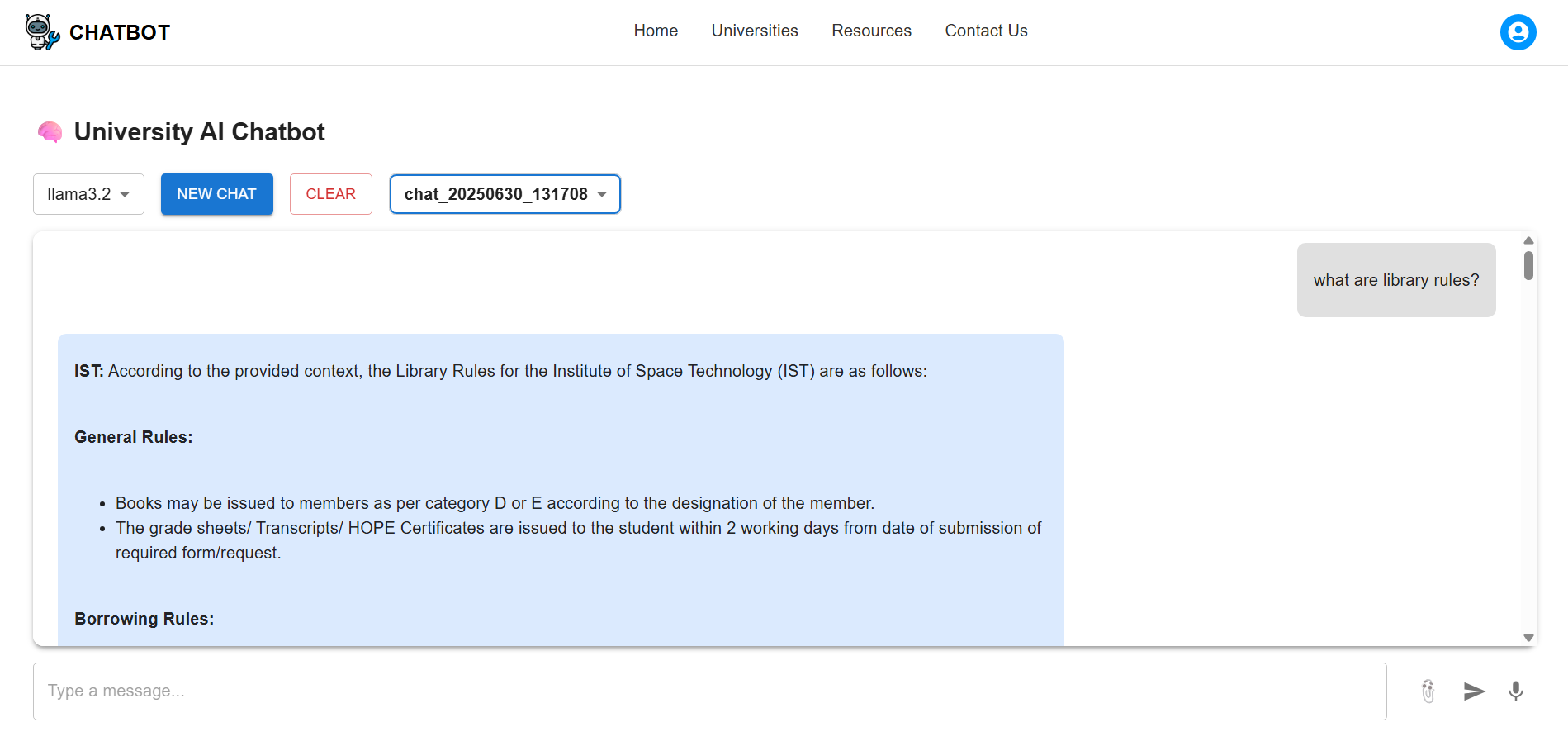The image size is (1568, 746).
Task: Start voice input with microphone icon
Action: 1515,691
